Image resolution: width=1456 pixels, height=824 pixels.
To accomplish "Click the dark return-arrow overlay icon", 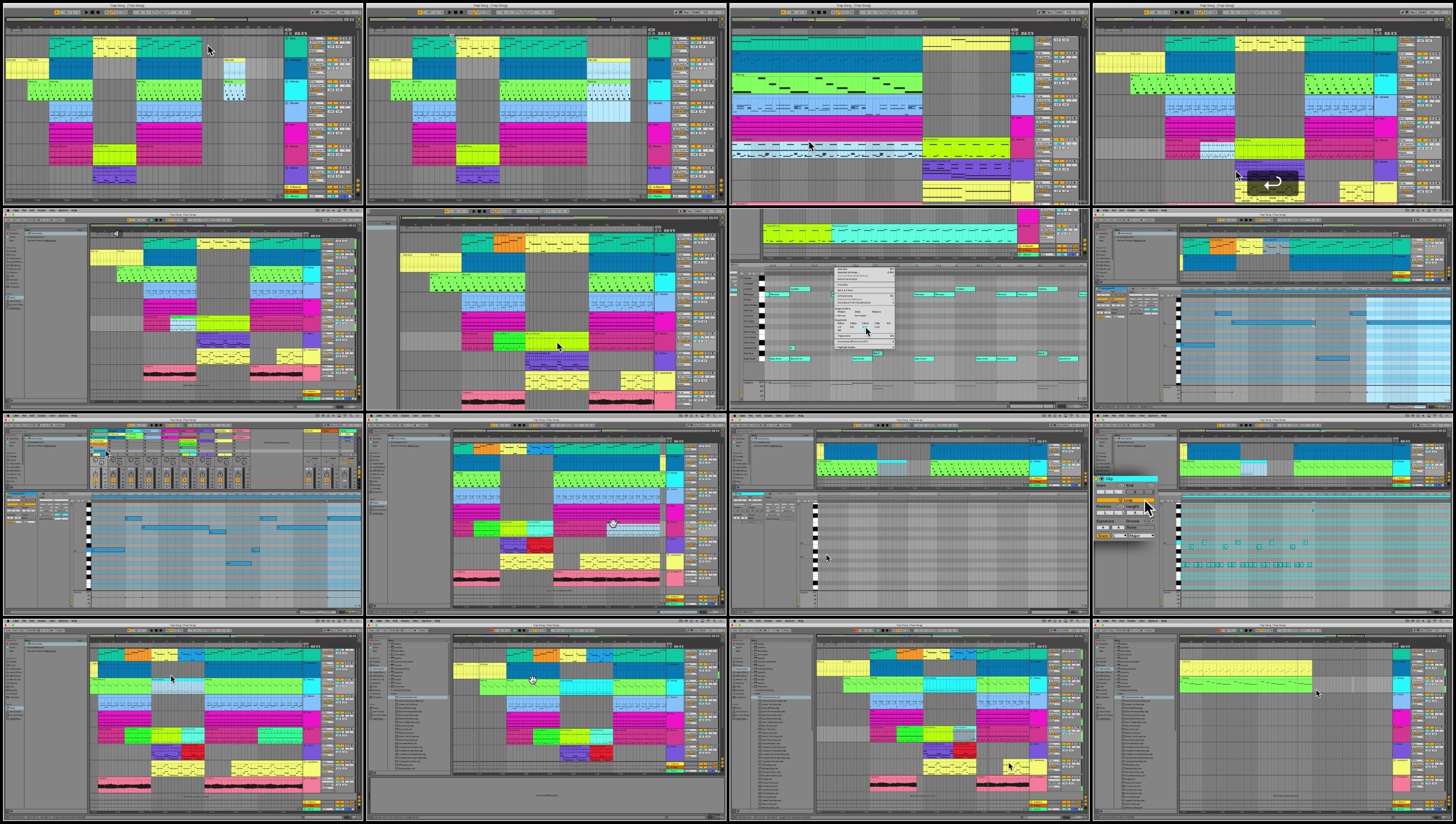I will tap(1272, 184).
